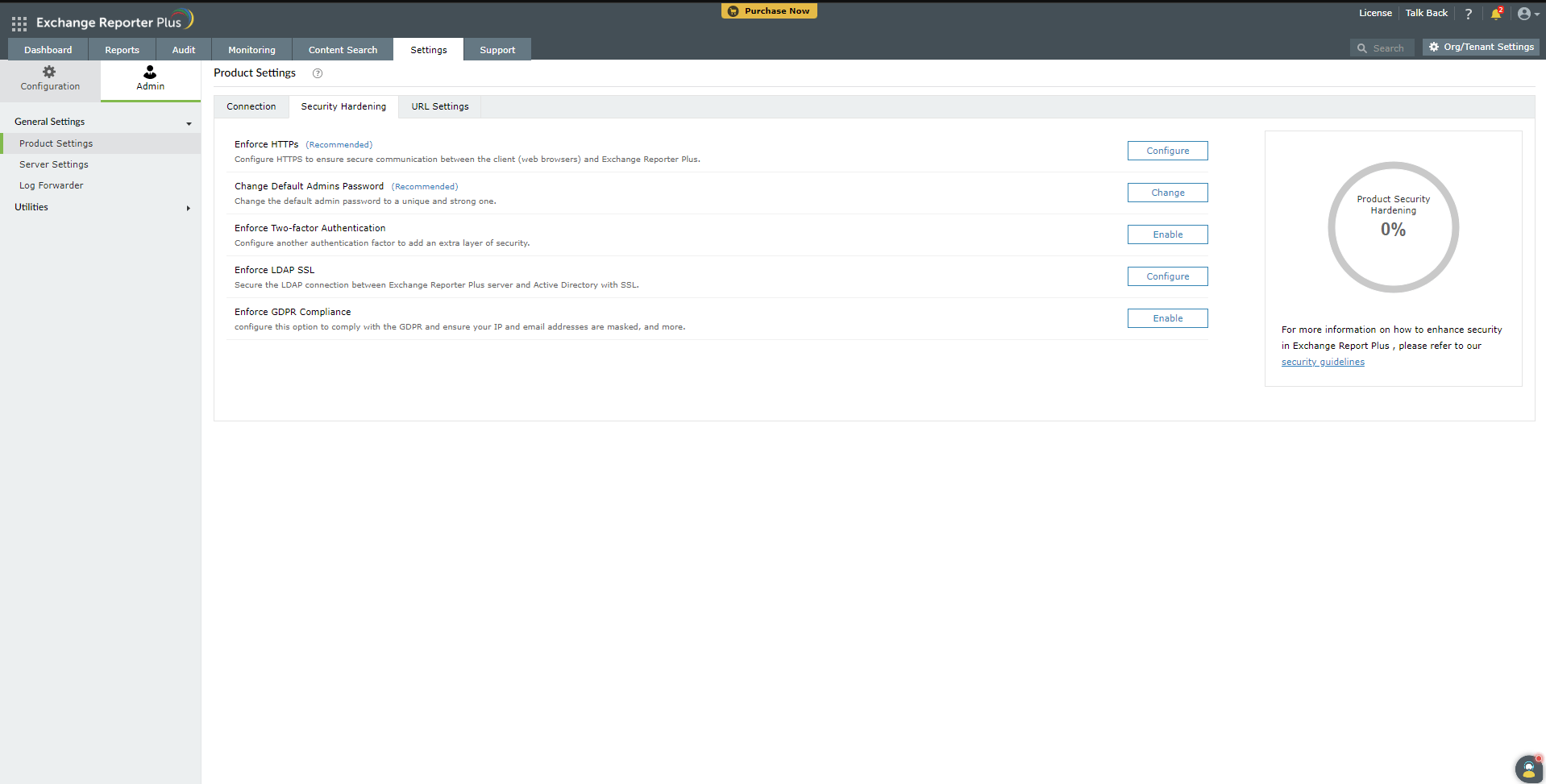Click Enable for Two-factor Authentication
The height and width of the screenshot is (784, 1546).
1168,234
